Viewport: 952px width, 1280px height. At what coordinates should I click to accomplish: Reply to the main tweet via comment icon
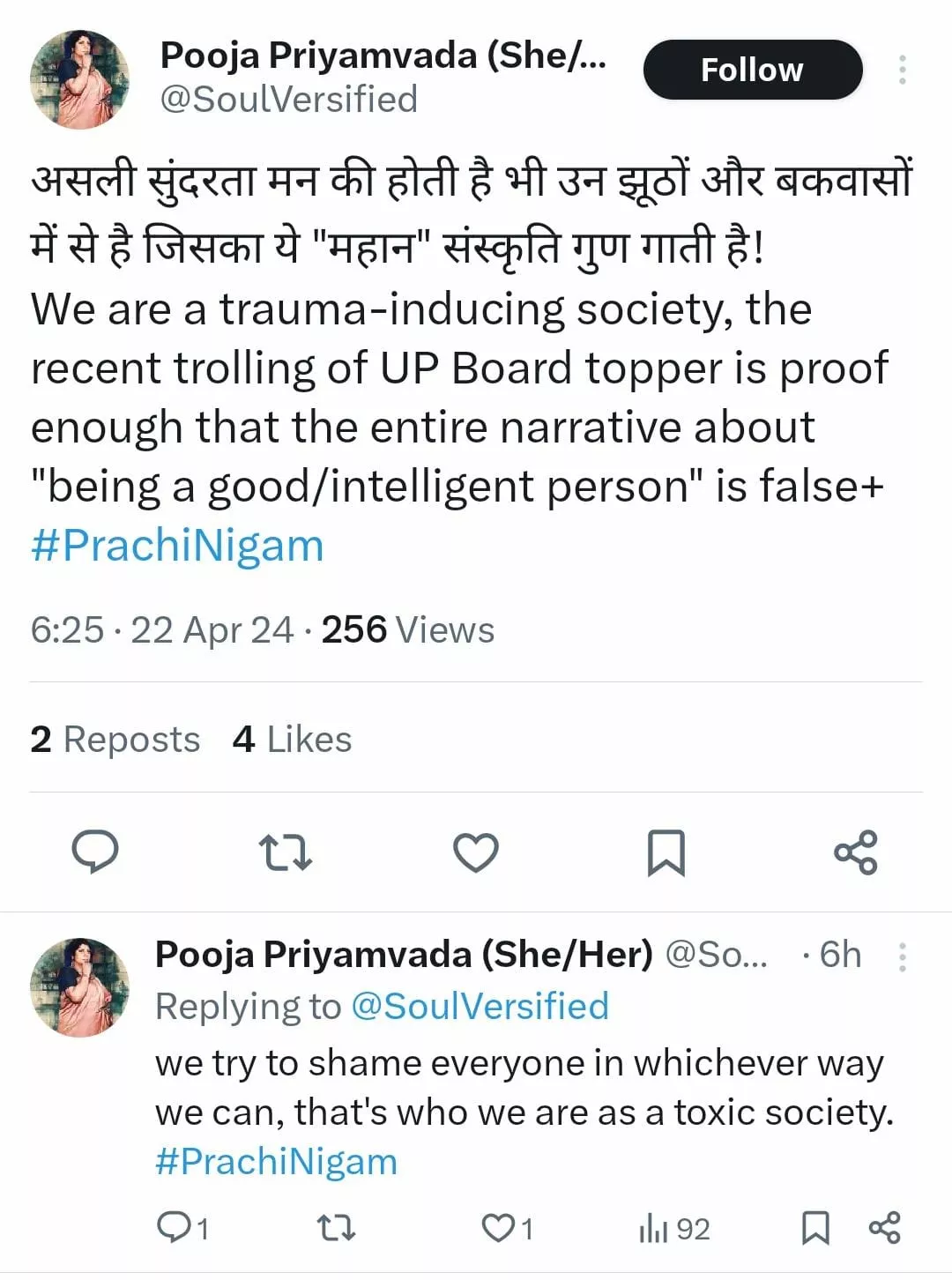94,852
